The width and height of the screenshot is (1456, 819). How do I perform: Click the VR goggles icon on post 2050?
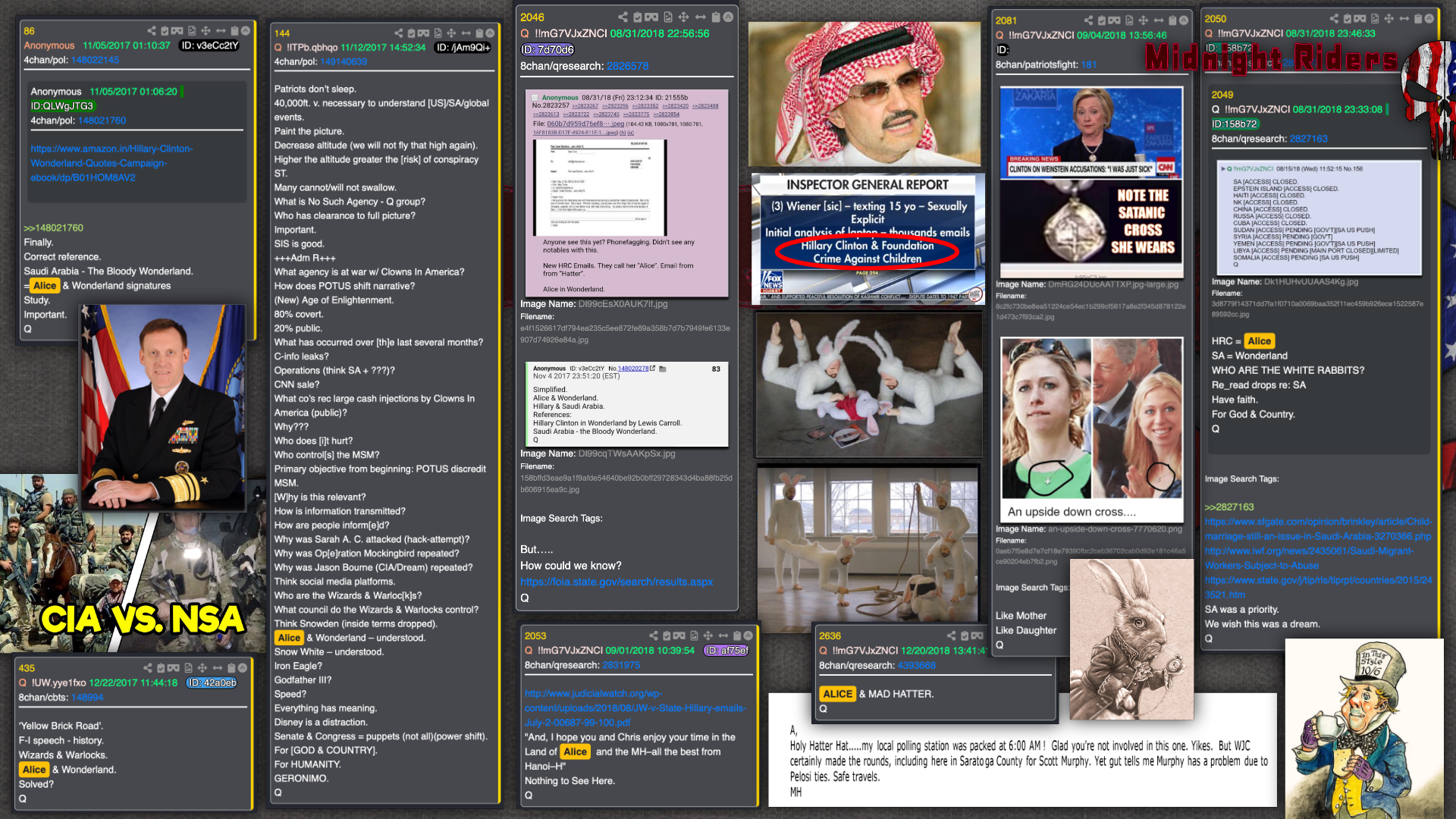pos(1360,18)
